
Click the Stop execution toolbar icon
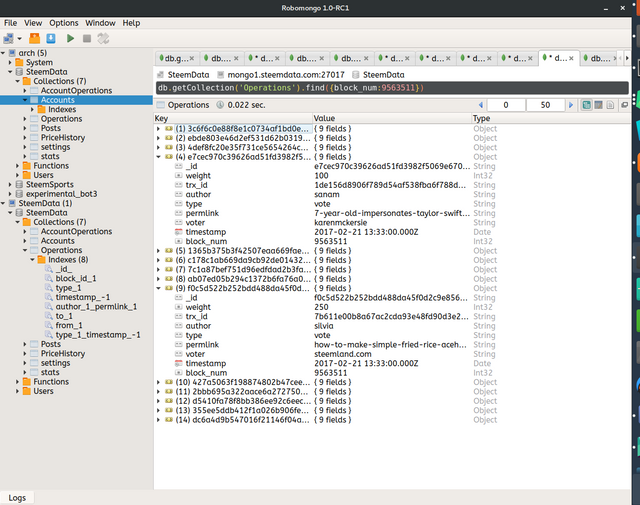tap(87, 38)
